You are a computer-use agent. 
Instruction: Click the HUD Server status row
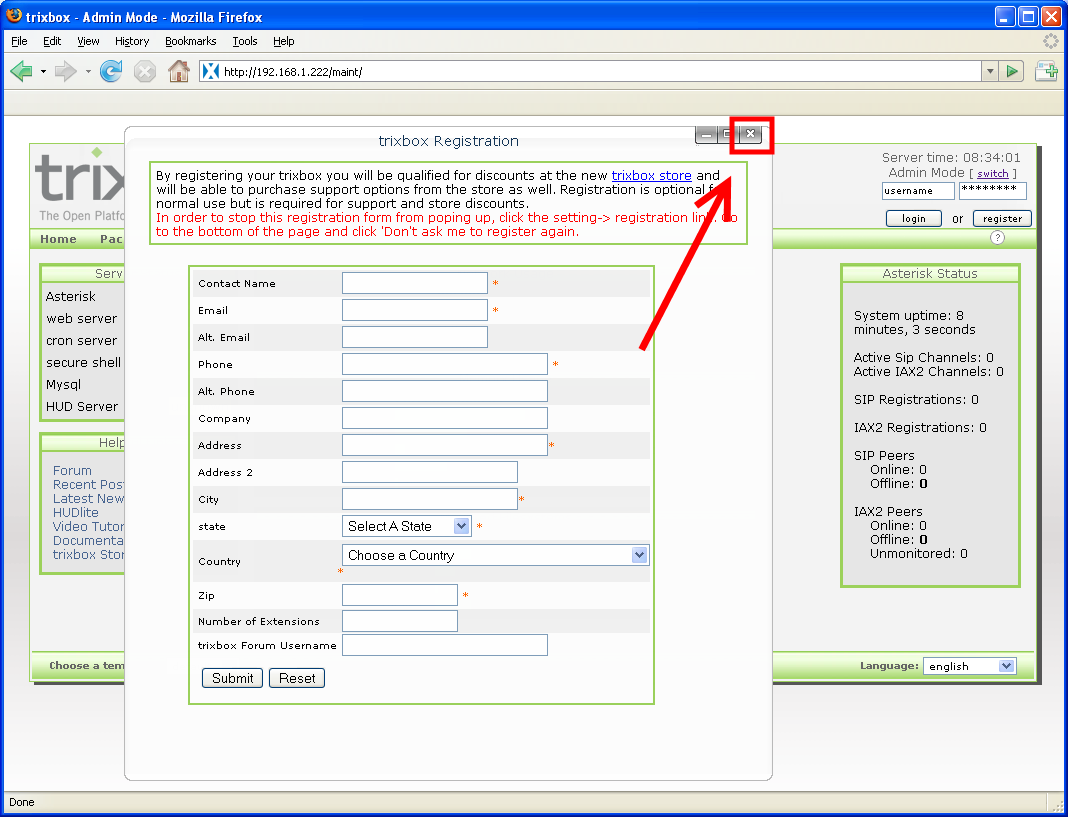[84, 406]
